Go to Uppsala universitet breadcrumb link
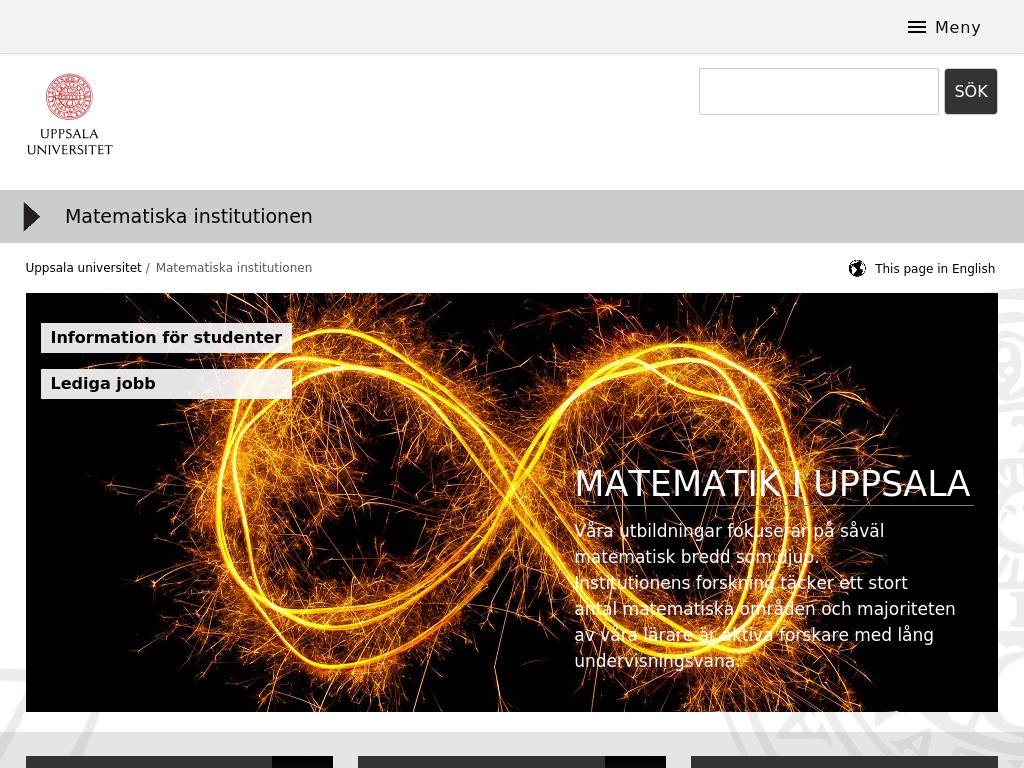Image resolution: width=1024 pixels, height=768 pixels. click(83, 268)
